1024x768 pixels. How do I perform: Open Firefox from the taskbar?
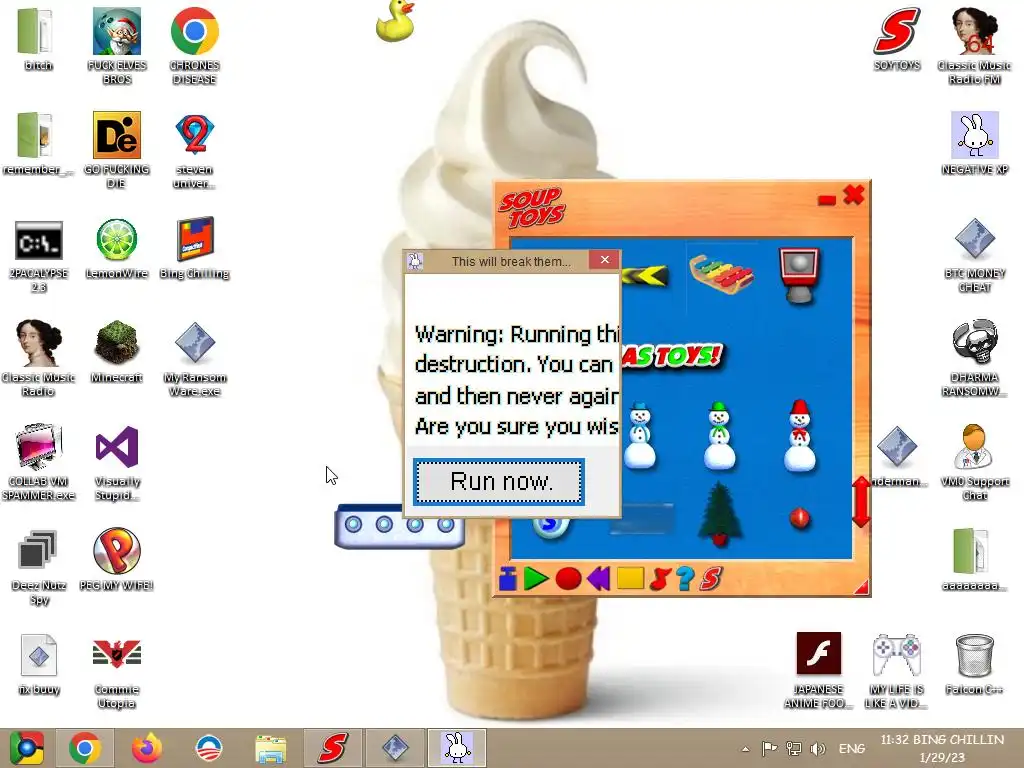147,748
